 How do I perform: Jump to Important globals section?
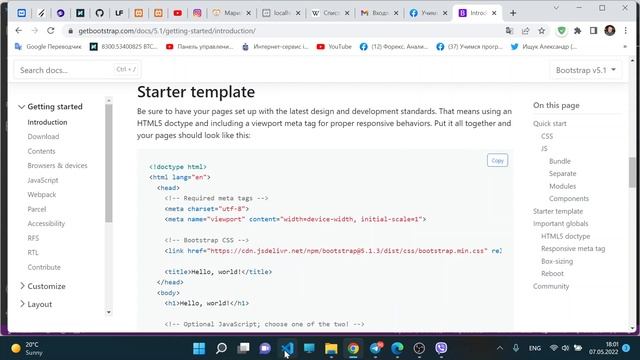(560, 223)
